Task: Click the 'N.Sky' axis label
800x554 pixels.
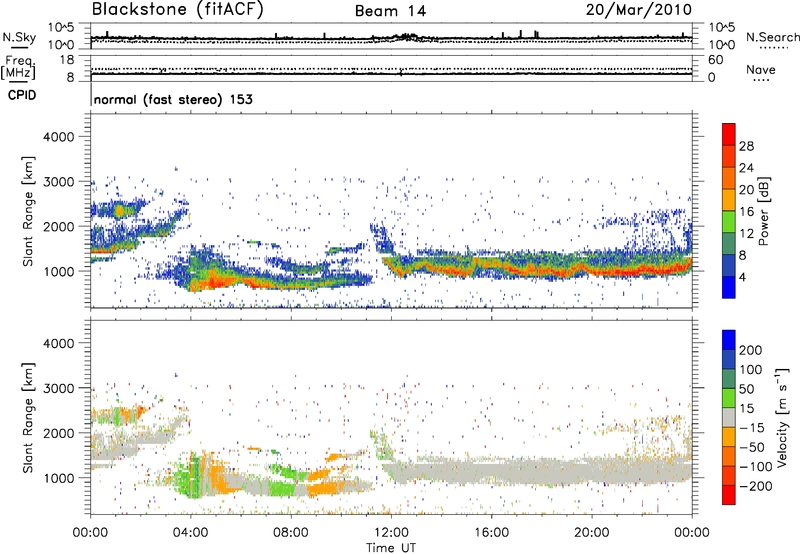Action: click(19, 37)
